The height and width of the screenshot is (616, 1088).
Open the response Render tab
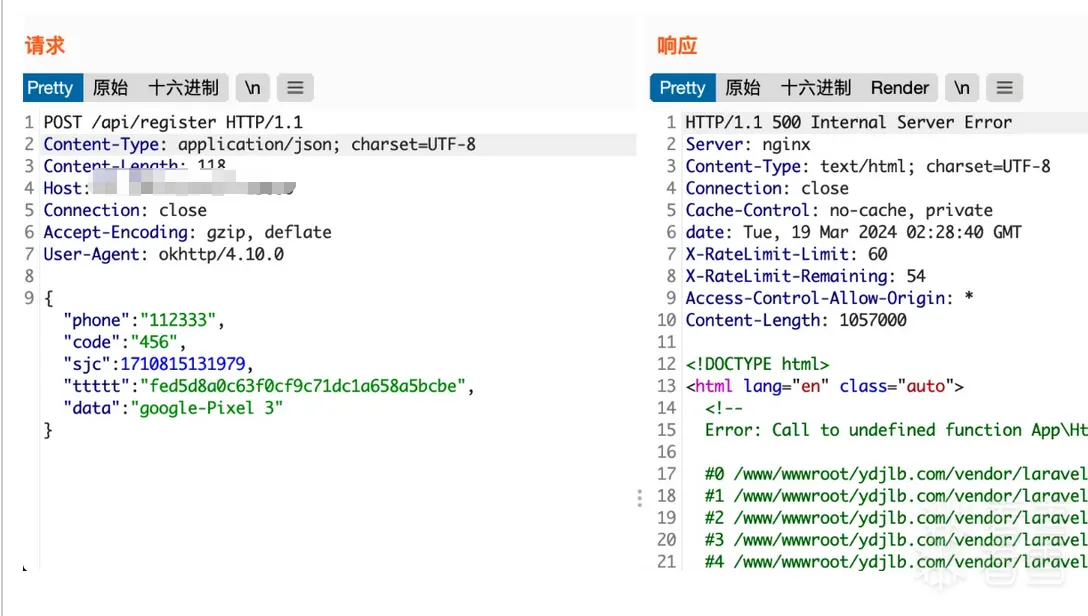click(x=900, y=88)
